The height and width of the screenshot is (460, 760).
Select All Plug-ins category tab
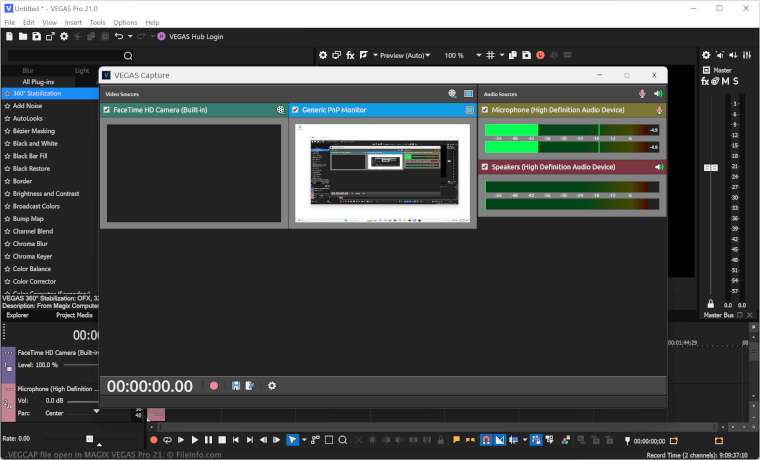coord(38,82)
